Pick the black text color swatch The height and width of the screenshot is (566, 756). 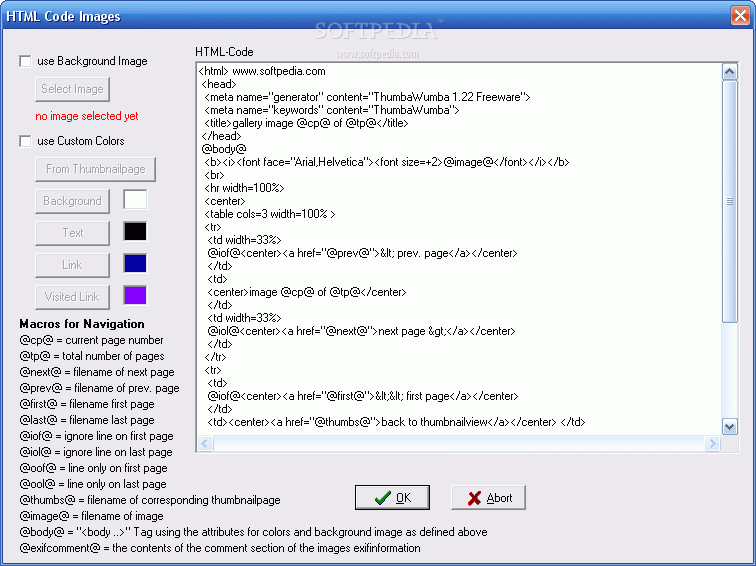tap(135, 231)
